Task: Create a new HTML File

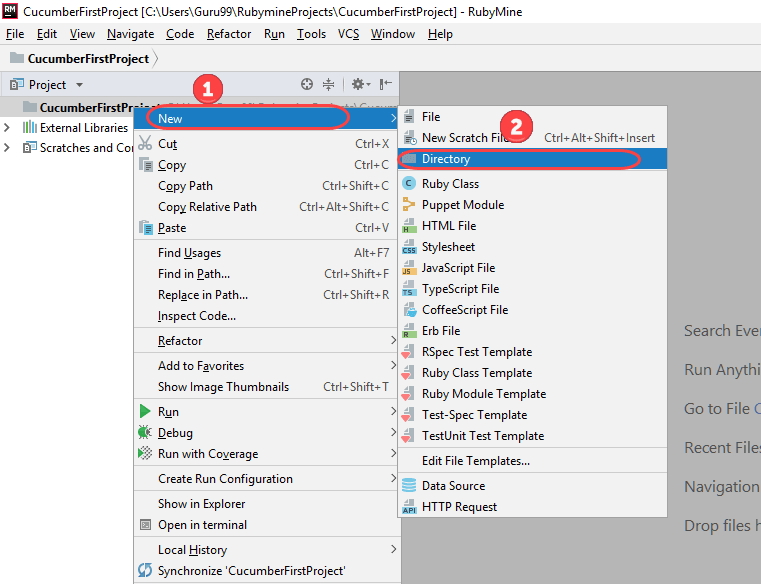Action: pos(448,226)
